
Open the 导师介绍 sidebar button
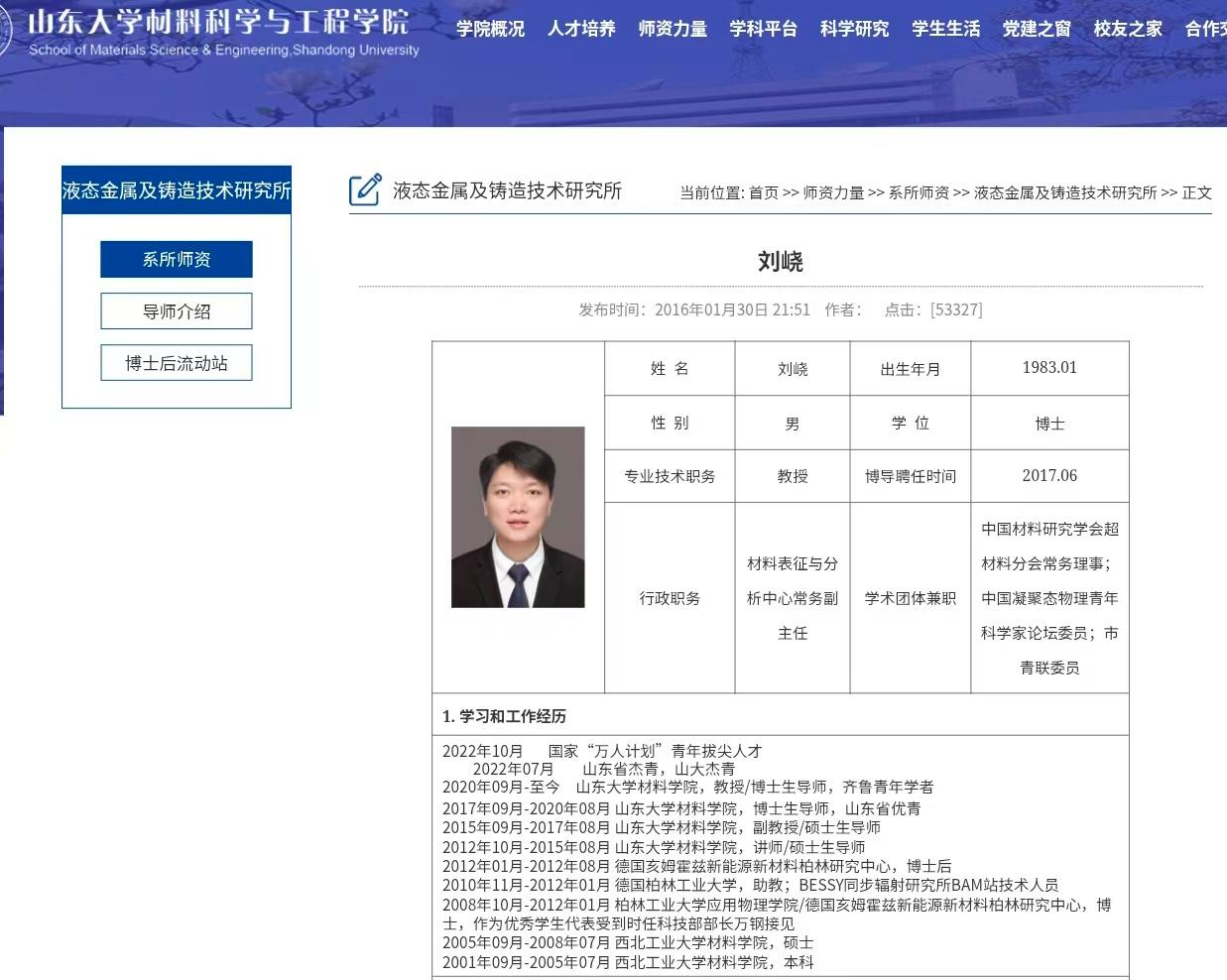point(177,311)
